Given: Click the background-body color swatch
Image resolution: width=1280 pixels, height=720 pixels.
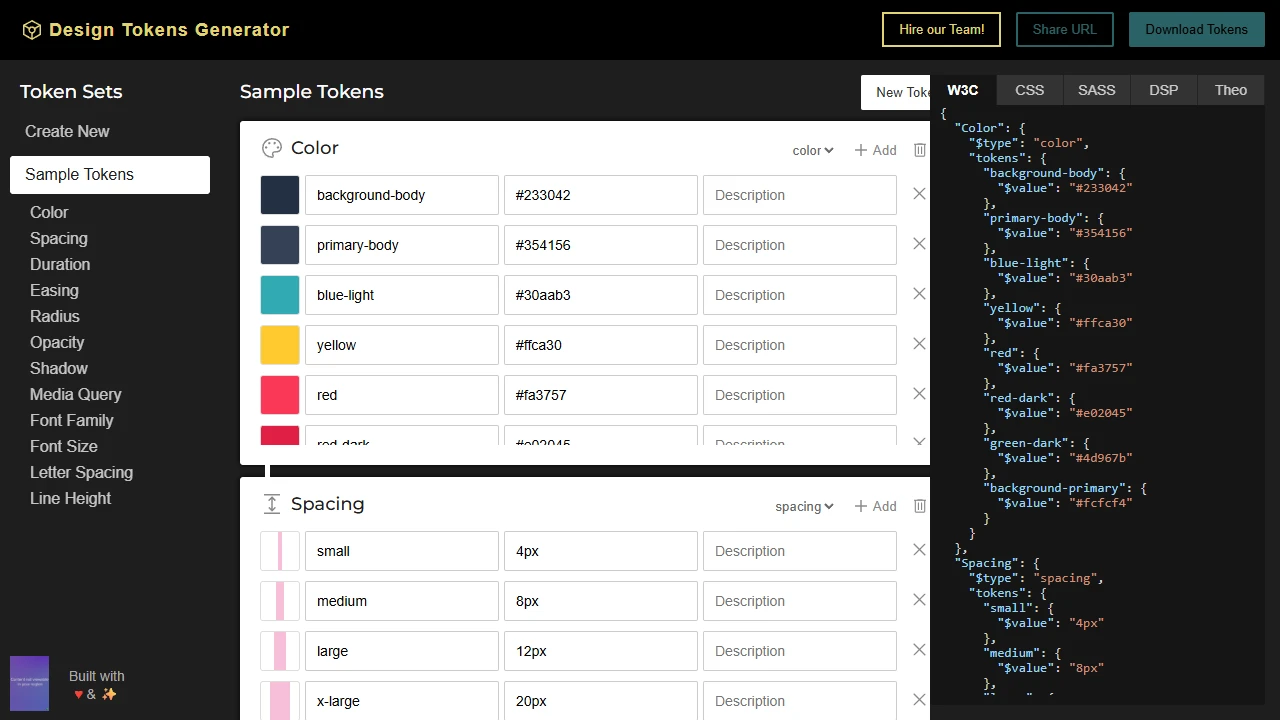Looking at the screenshot, I should tap(279, 194).
